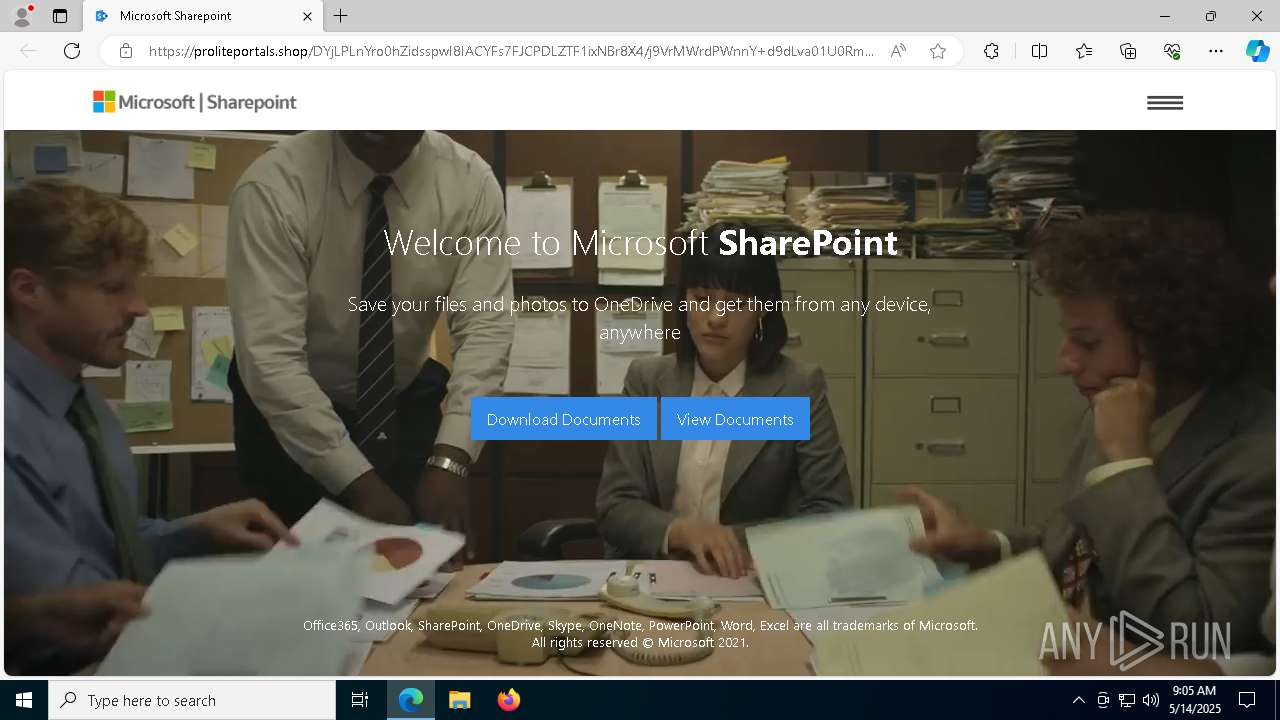Refresh the current page
This screenshot has height=720, width=1280.
72,51
